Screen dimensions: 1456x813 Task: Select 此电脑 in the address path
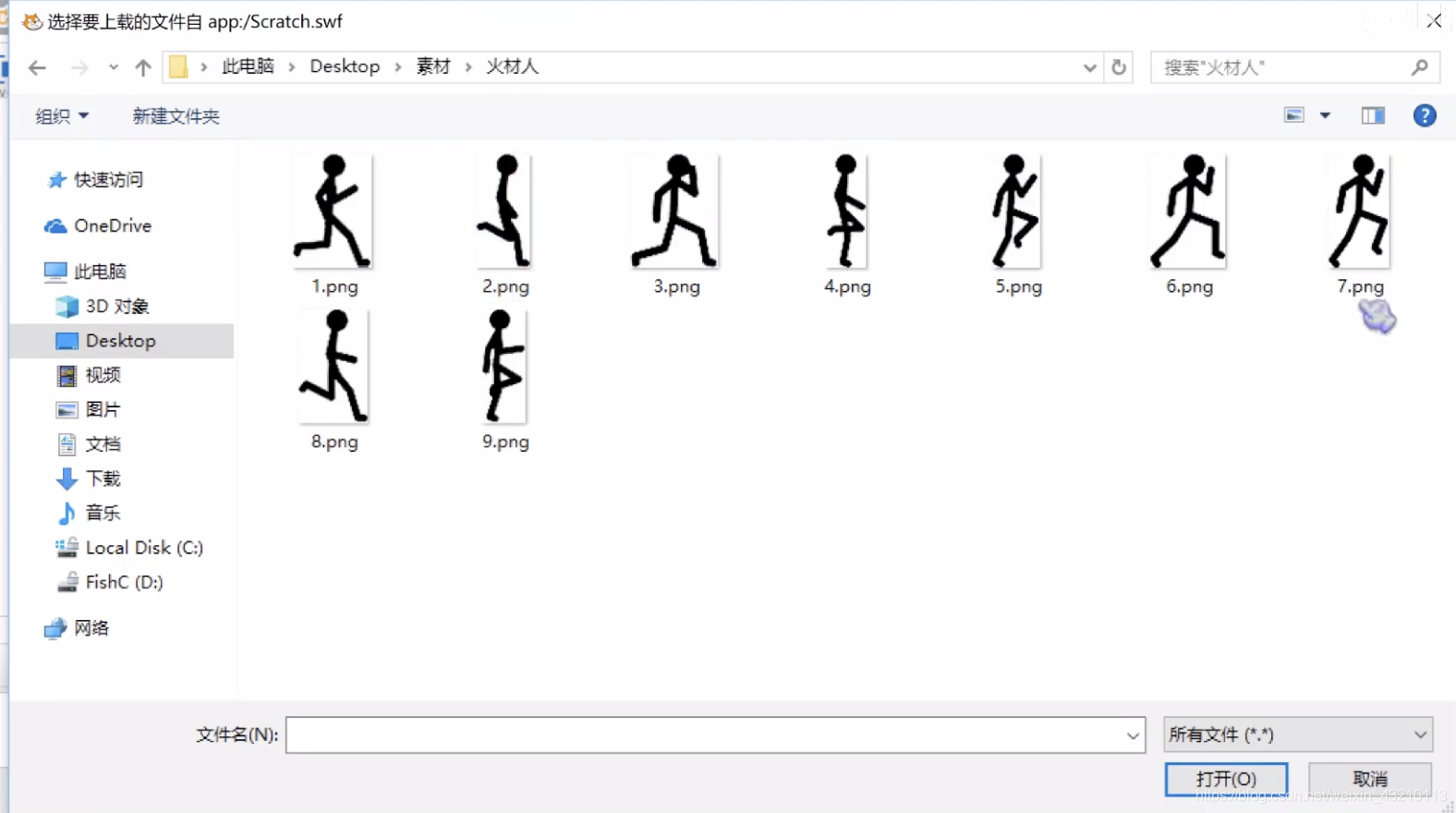click(x=248, y=67)
